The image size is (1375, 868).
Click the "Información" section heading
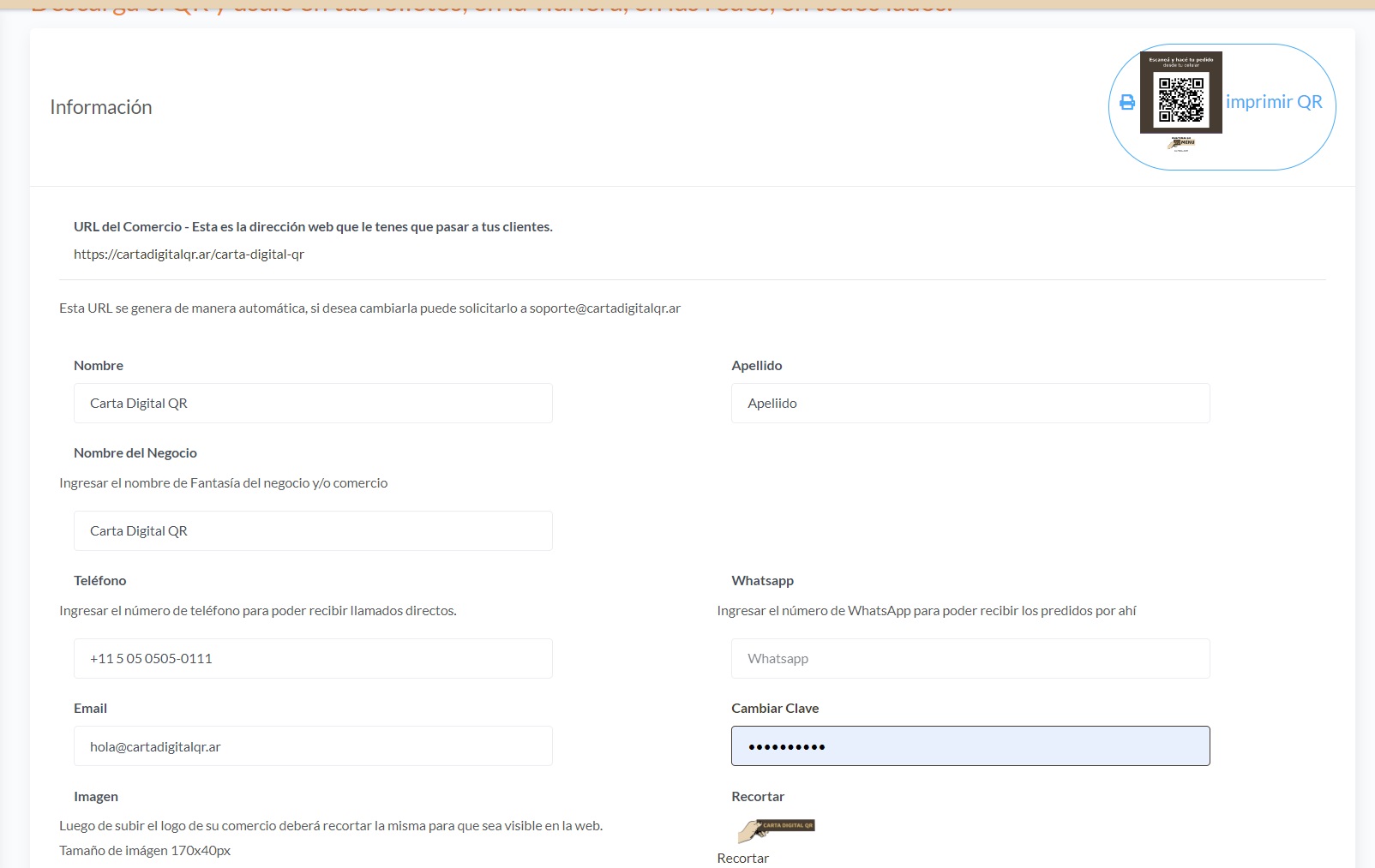pos(101,107)
